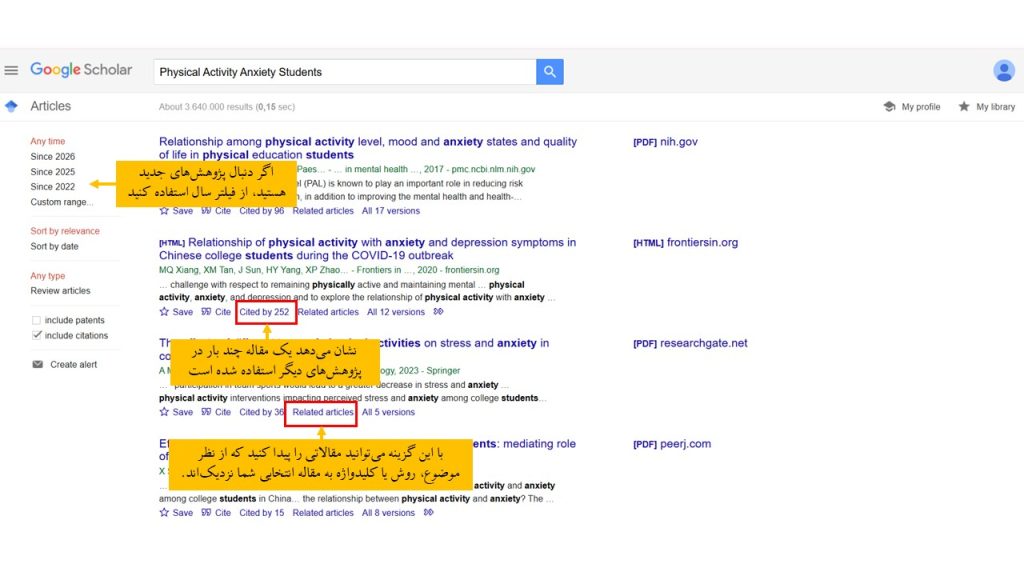The height and width of the screenshot is (576, 1024).
Task: Enable the include patents checkbox
Action: pos(36,320)
